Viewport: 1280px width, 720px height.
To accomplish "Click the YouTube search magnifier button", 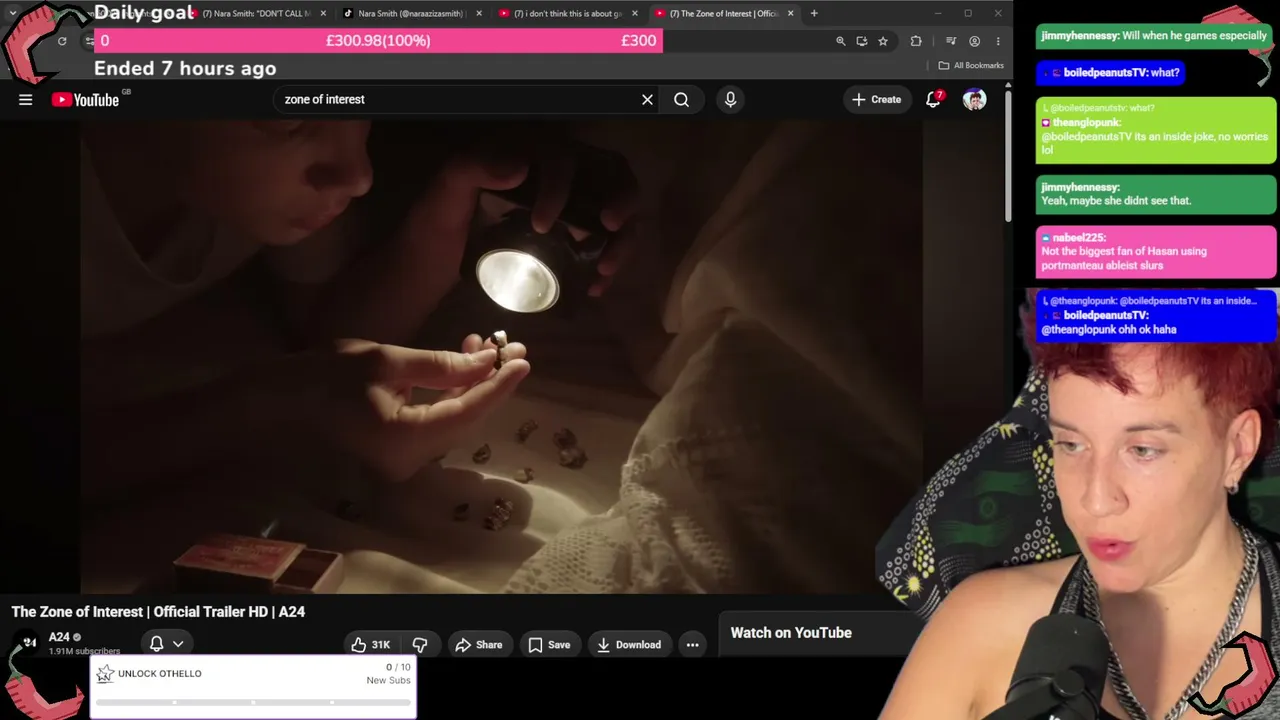I will (681, 99).
